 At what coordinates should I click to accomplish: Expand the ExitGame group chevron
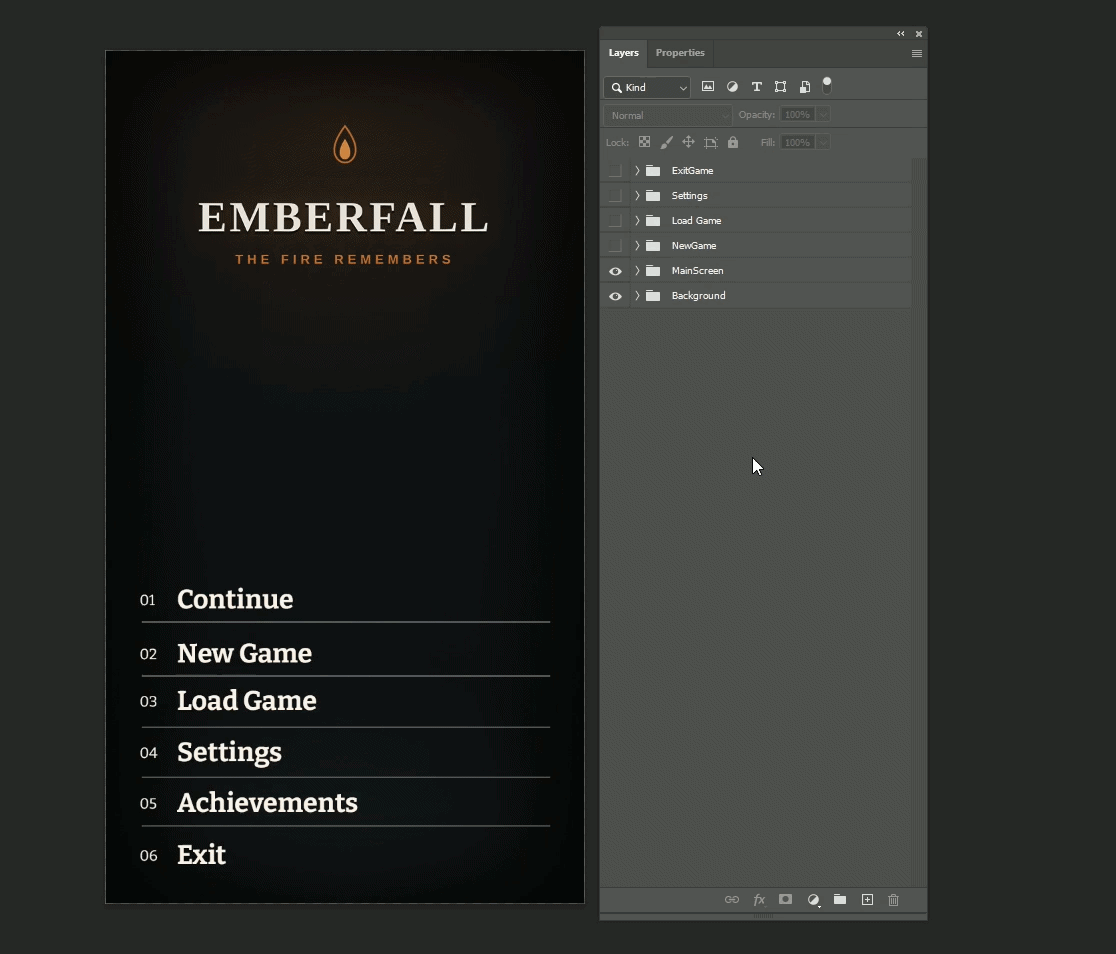(637, 171)
